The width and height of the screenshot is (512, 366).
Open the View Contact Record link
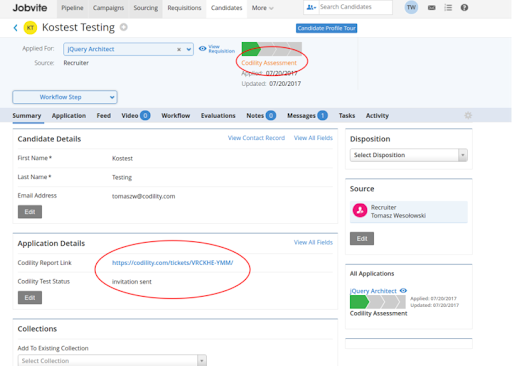(x=256, y=138)
